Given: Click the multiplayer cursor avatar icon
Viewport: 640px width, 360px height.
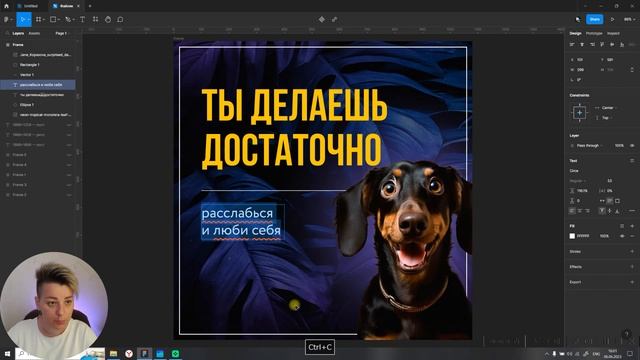Looking at the screenshot, I should click(x=578, y=19).
